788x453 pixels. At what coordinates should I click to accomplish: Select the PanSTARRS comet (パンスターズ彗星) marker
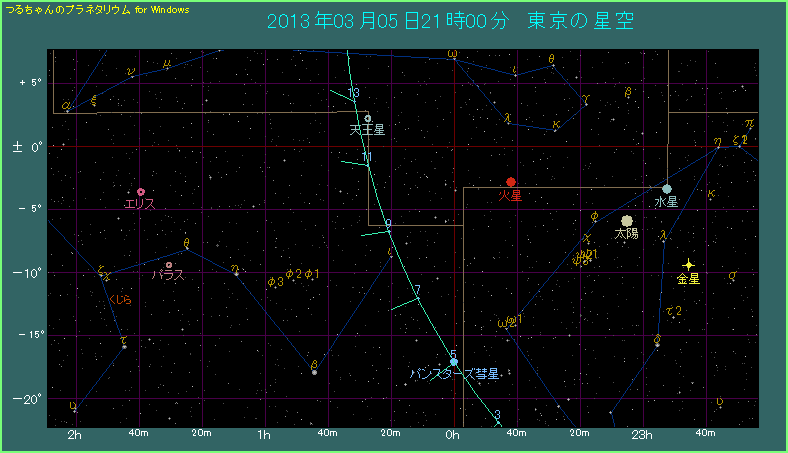click(454, 362)
